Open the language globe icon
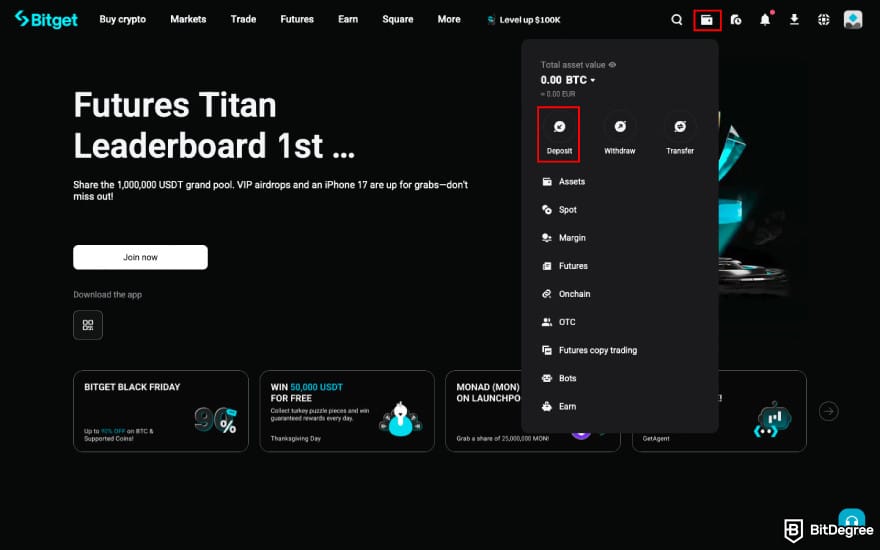 823,19
